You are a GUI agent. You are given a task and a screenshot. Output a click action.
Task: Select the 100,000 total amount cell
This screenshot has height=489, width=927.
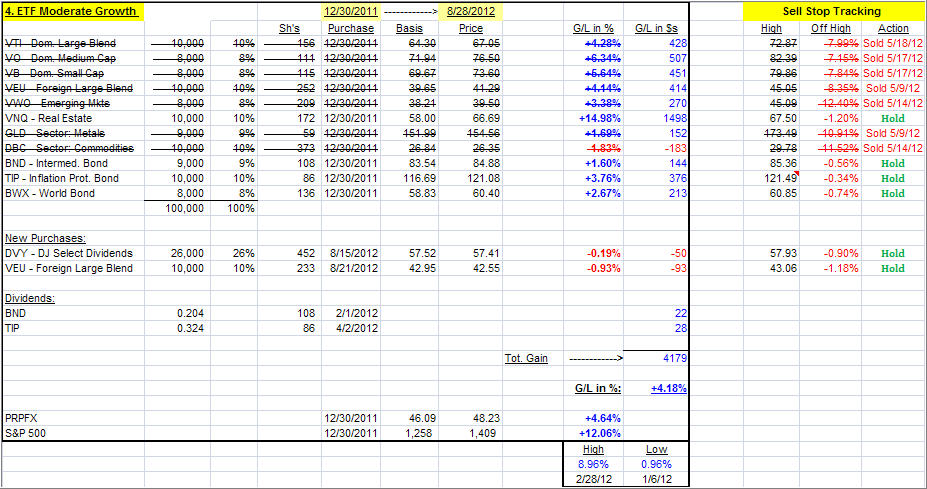pos(177,208)
